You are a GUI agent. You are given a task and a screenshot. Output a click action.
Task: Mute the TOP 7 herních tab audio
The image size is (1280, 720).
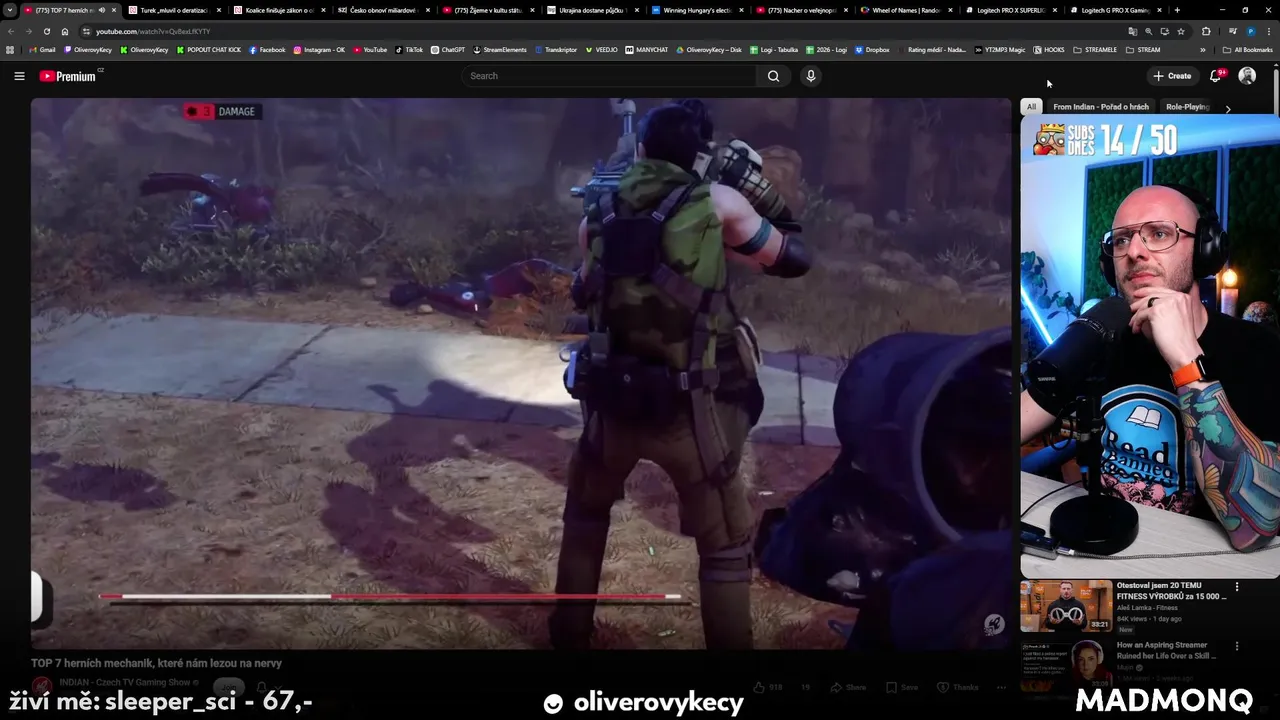(102, 10)
